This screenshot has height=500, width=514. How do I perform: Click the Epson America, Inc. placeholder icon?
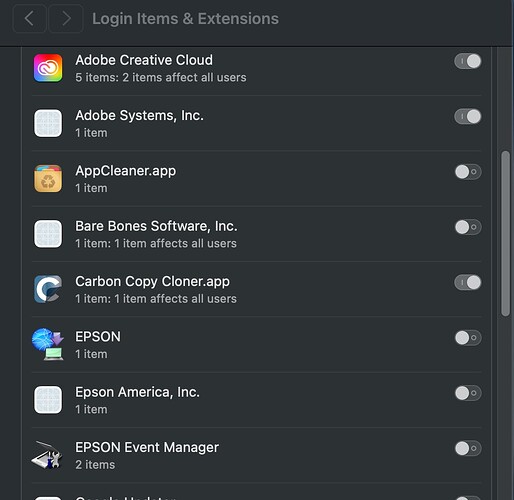click(48, 400)
